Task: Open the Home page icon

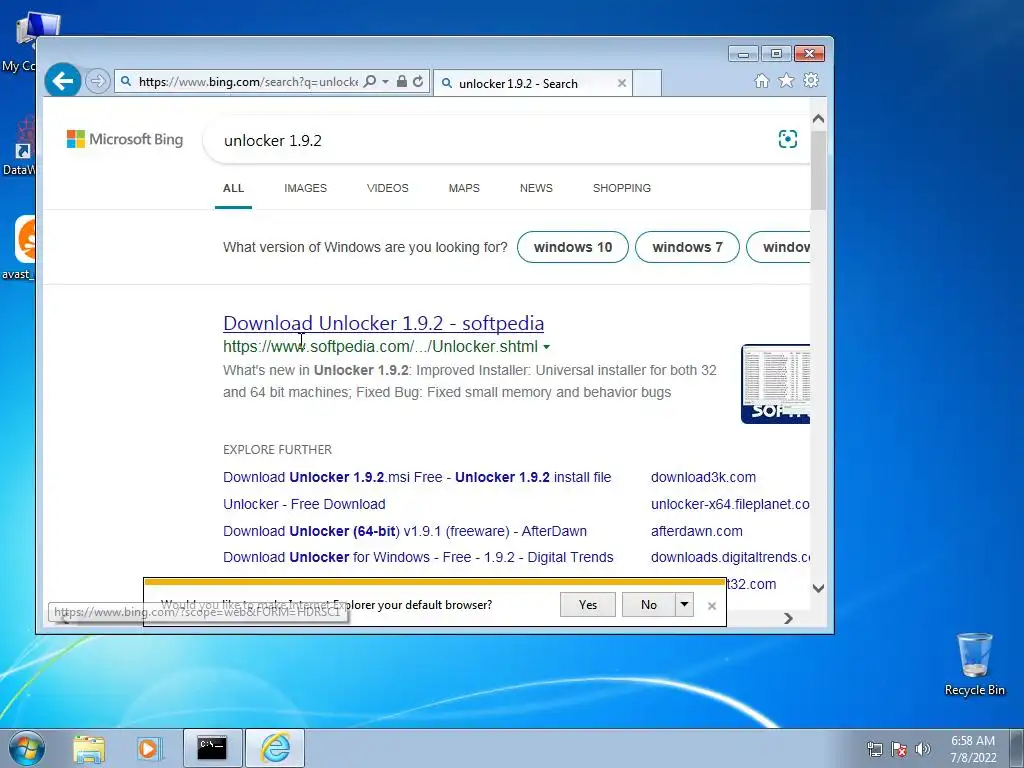Action: [761, 80]
